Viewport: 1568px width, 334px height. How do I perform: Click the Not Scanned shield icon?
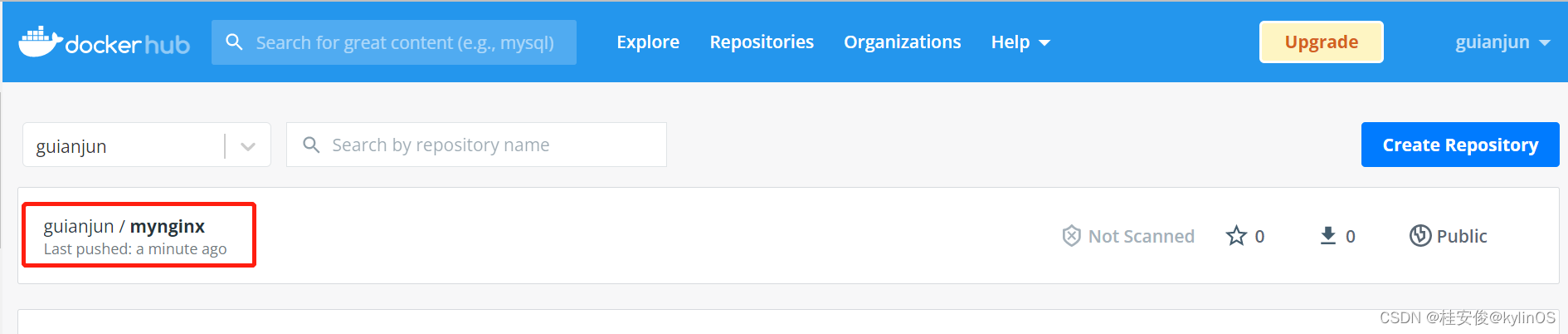coord(1071,236)
